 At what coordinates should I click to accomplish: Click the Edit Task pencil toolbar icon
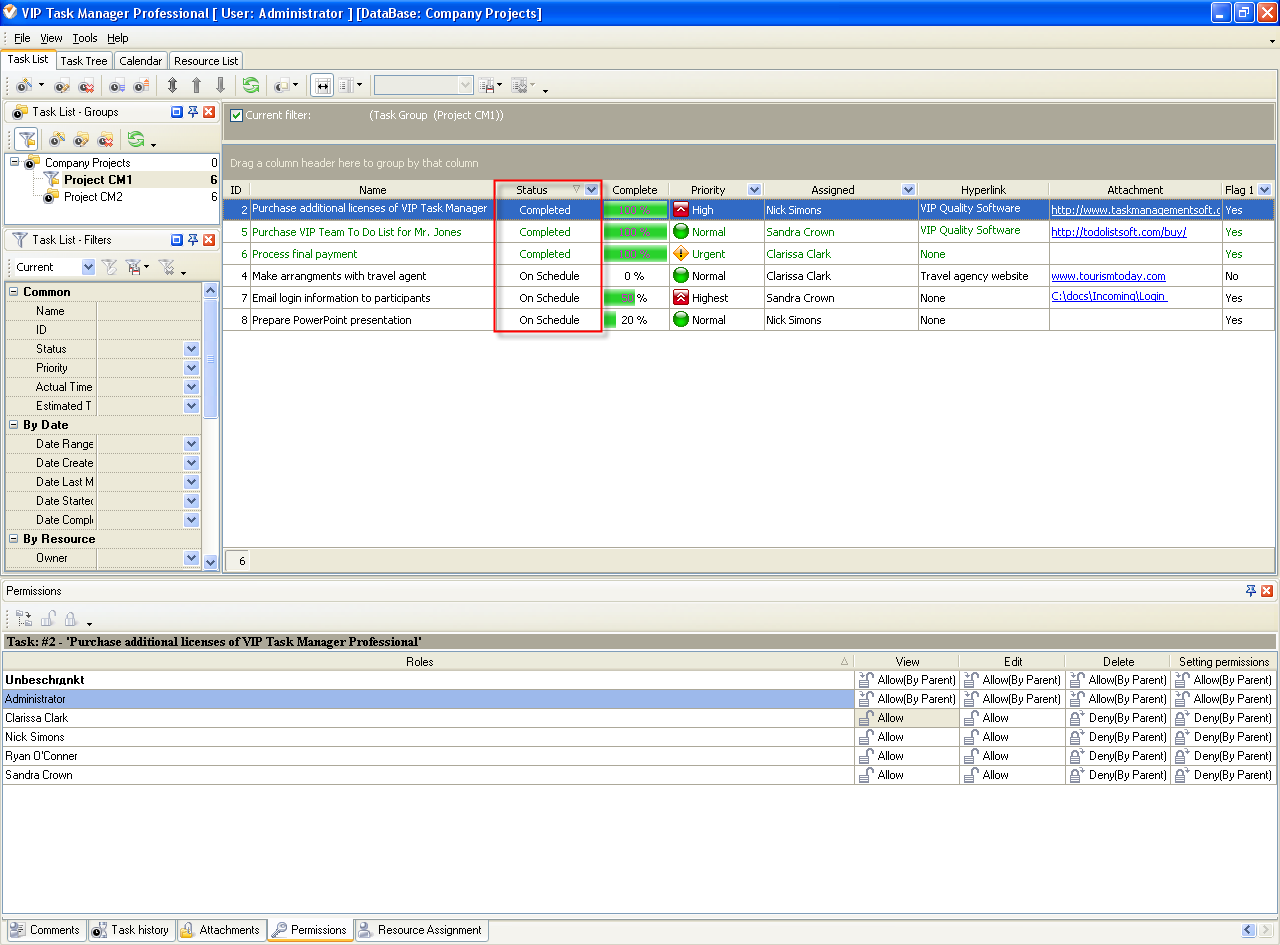point(62,86)
